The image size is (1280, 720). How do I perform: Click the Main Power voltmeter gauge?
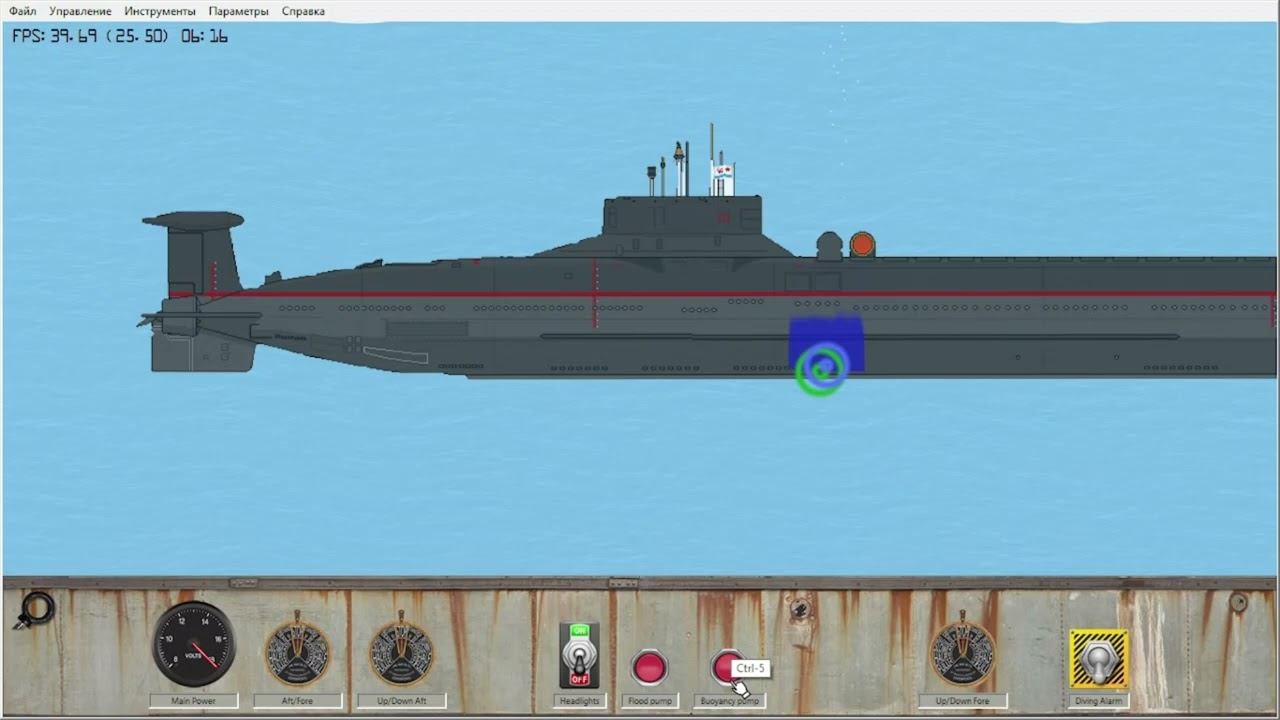pos(194,643)
